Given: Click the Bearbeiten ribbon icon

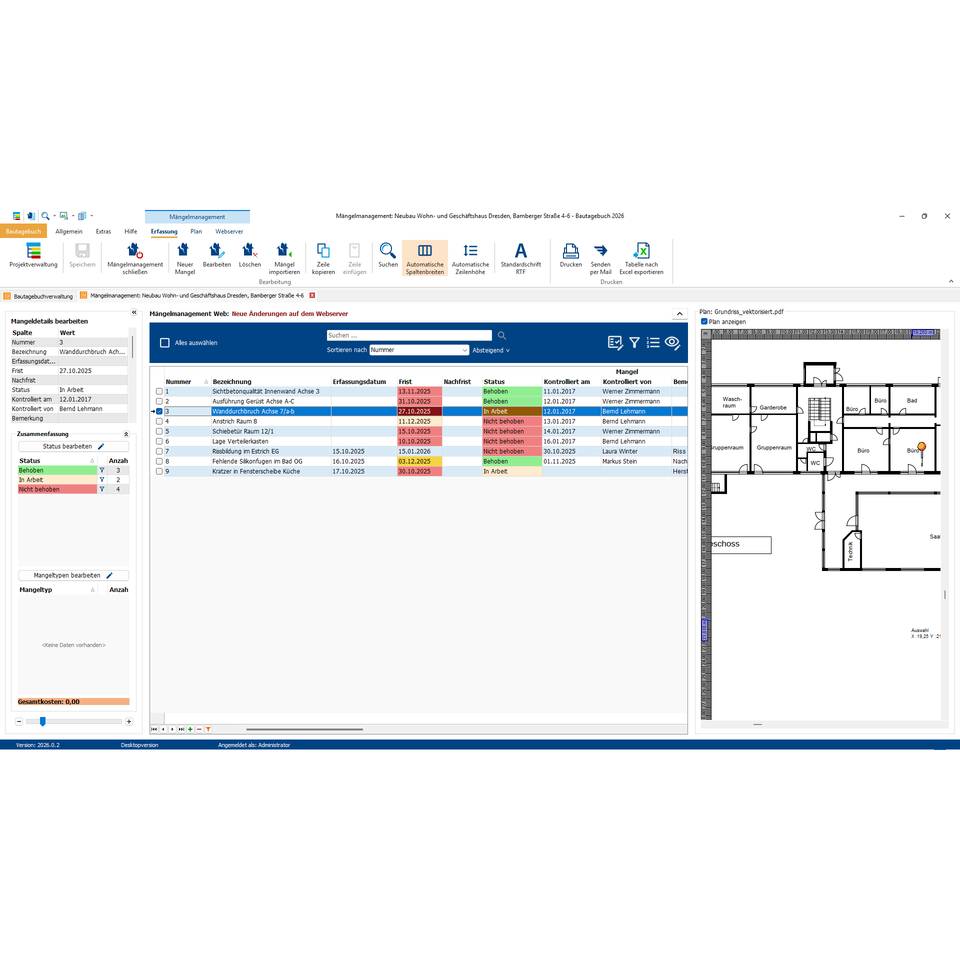Looking at the screenshot, I should point(217,255).
